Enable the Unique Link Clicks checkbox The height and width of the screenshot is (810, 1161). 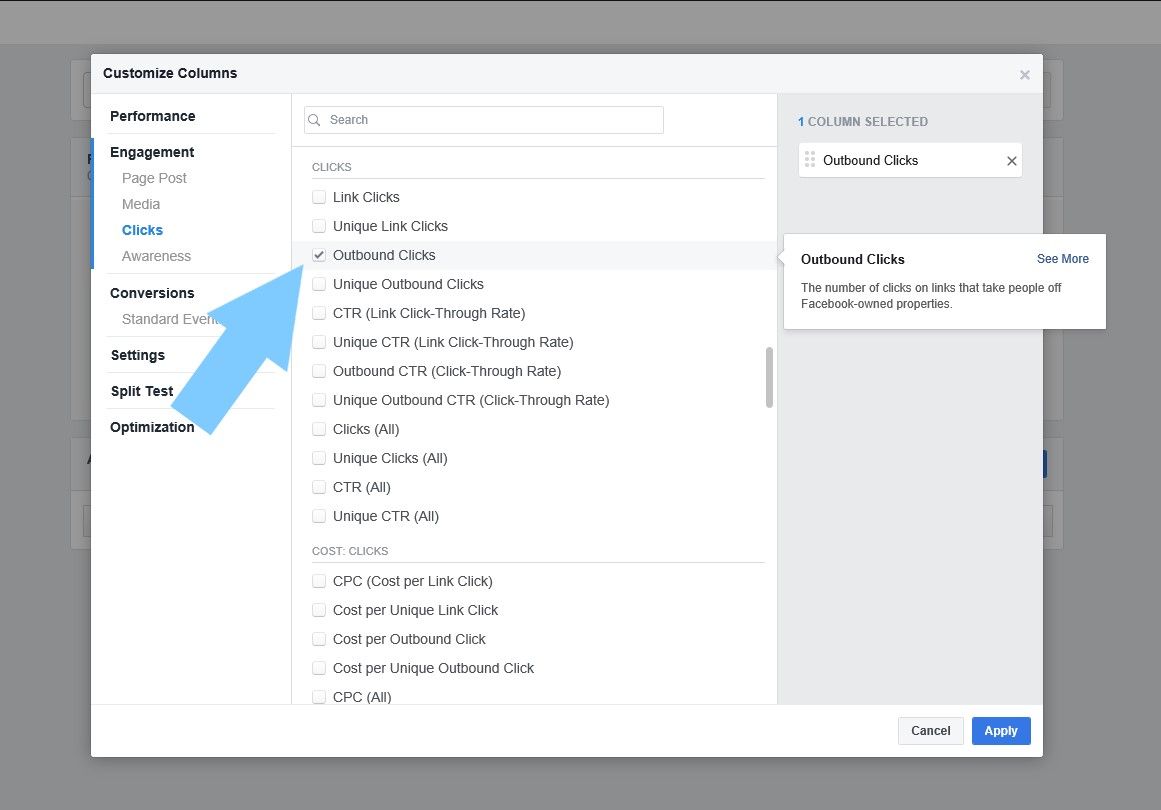[x=319, y=226]
